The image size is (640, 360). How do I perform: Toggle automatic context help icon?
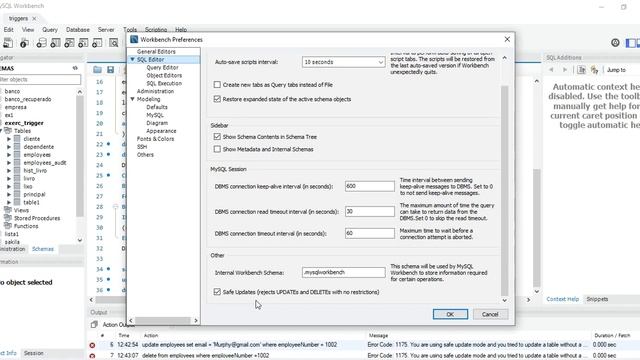595,70
